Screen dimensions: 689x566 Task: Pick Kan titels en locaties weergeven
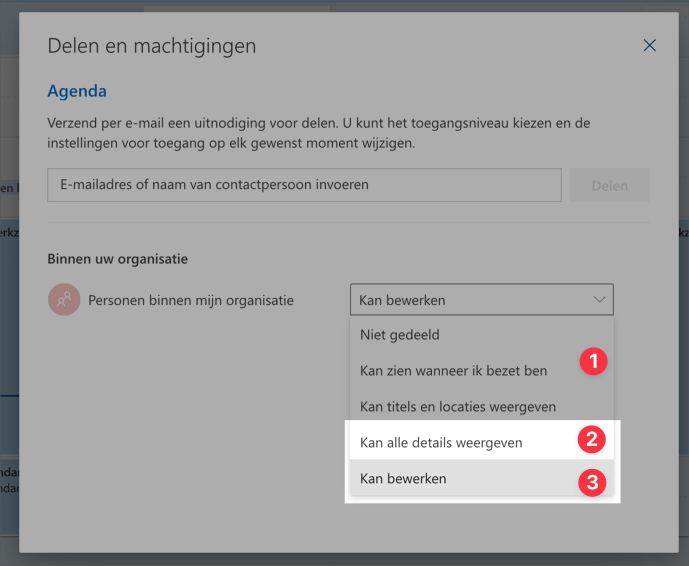(458, 407)
